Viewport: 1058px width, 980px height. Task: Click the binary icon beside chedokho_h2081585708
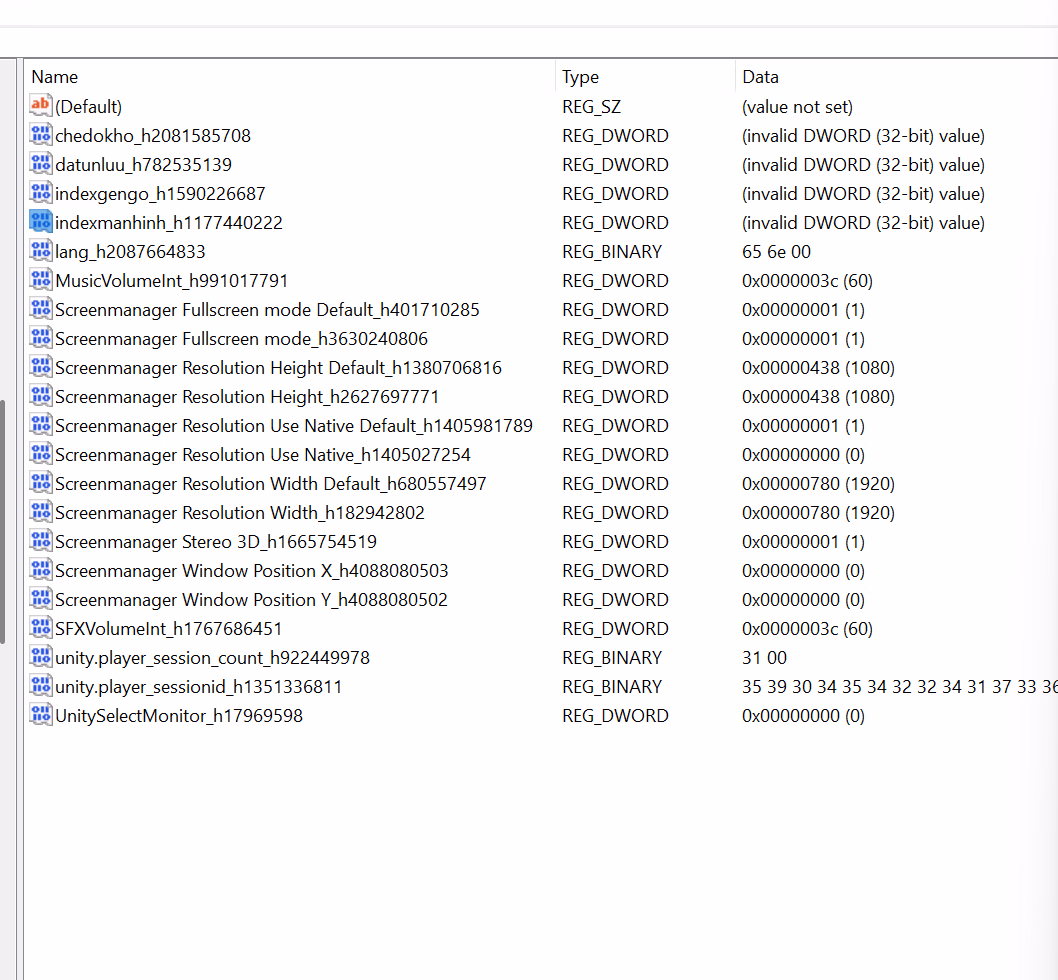point(41,135)
